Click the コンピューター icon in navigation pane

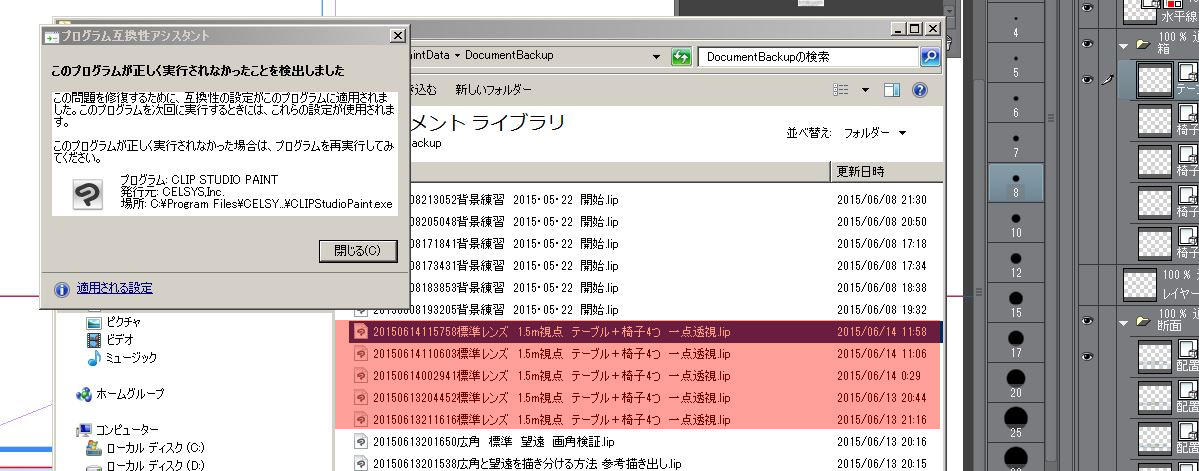[x=84, y=430]
